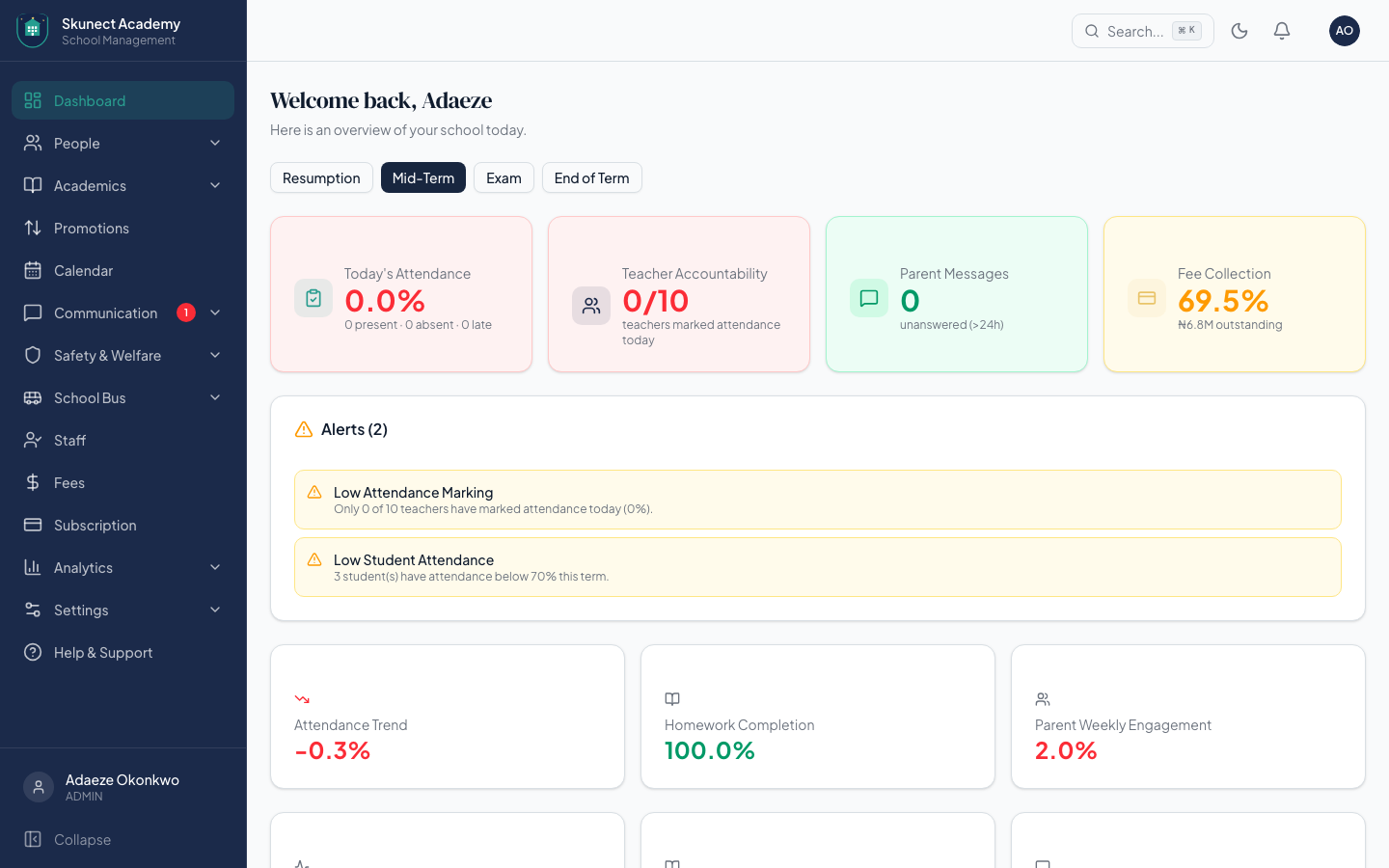Click the Fee Collection card icon
Image resolution: width=1389 pixels, height=868 pixels.
(x=1147, y=298)
